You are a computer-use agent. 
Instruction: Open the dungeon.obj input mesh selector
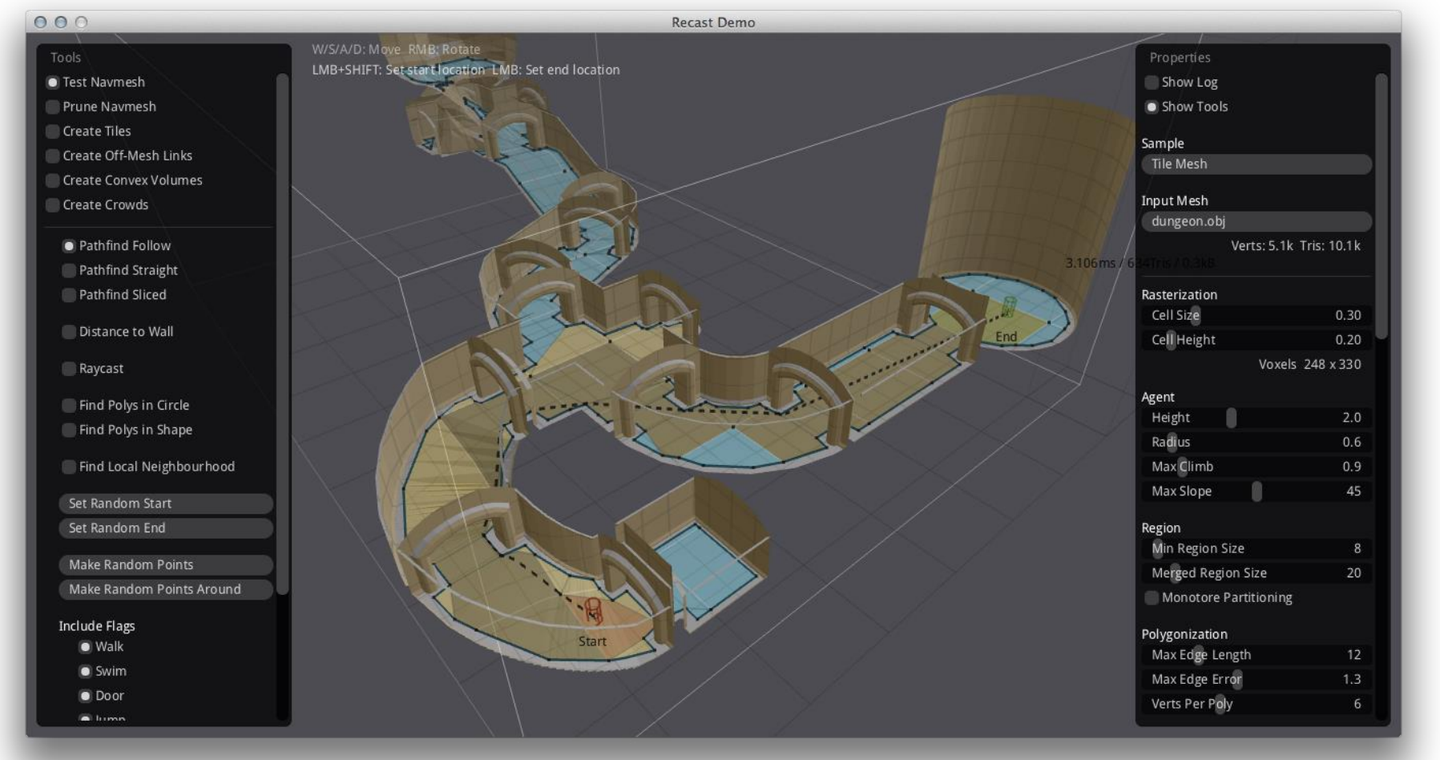(x=1256, y=222)
